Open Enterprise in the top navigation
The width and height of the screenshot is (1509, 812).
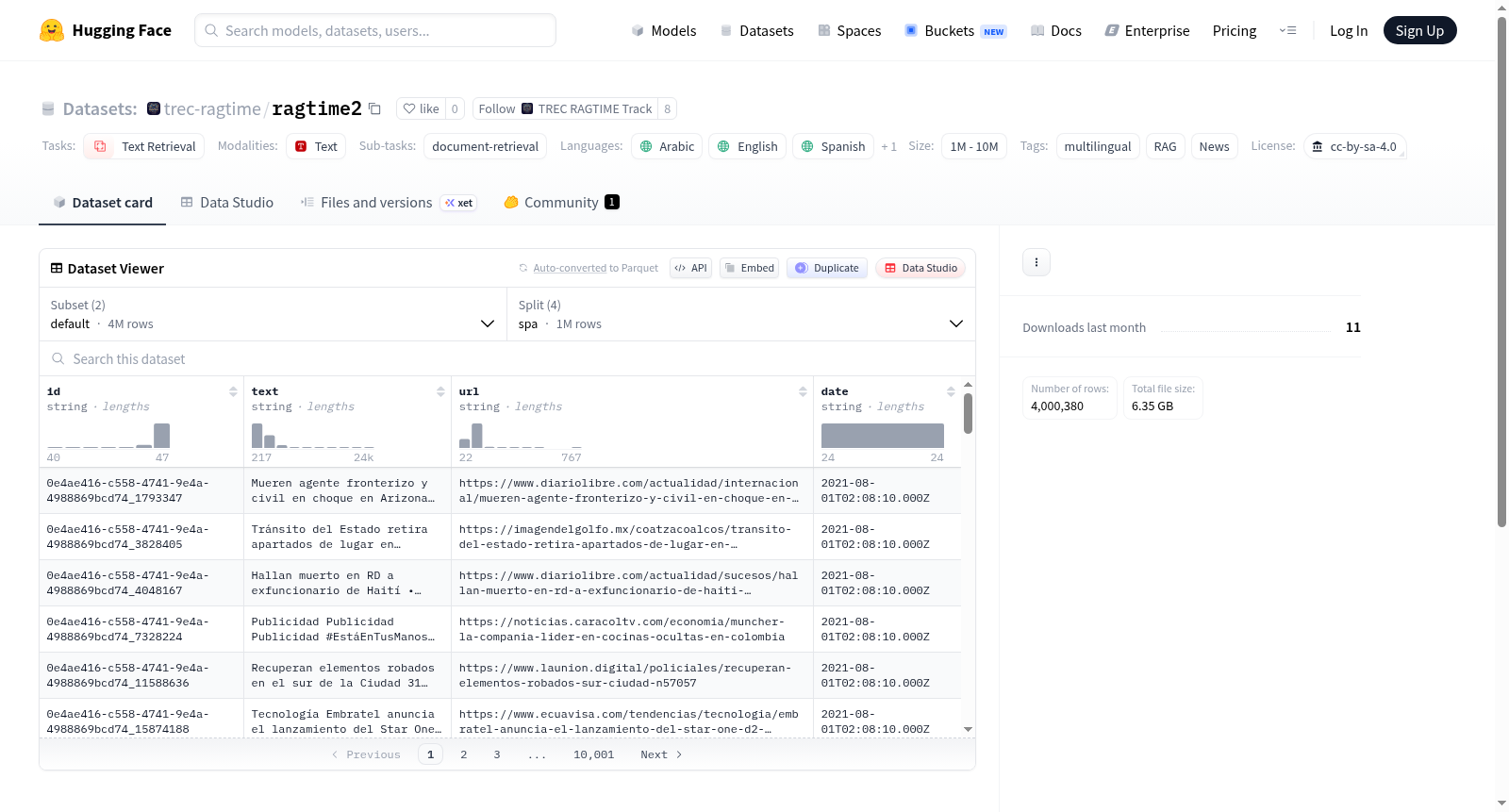pos(1147,30)
